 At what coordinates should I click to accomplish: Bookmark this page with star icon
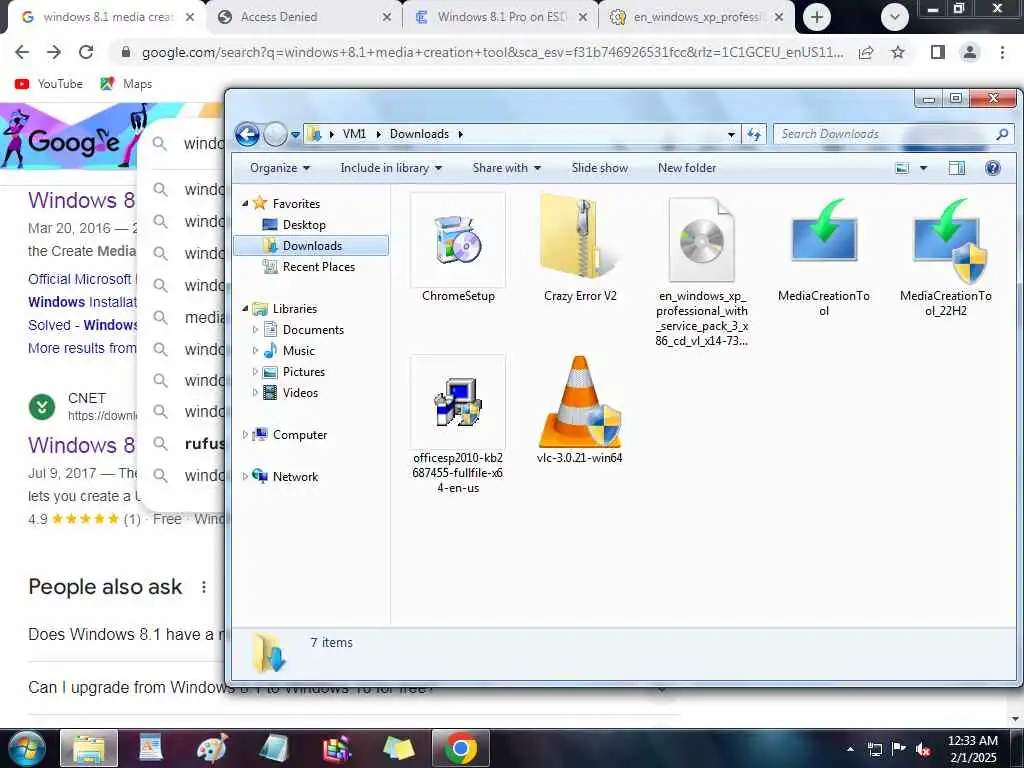(x=898, y=52)
